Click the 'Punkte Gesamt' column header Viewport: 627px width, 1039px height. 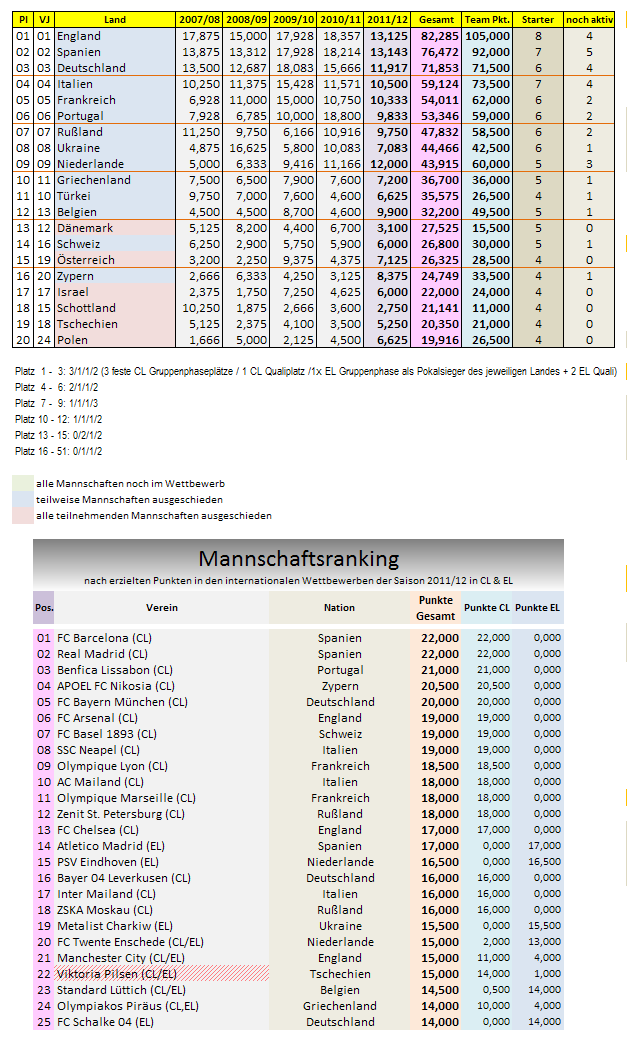coord(435,608)
